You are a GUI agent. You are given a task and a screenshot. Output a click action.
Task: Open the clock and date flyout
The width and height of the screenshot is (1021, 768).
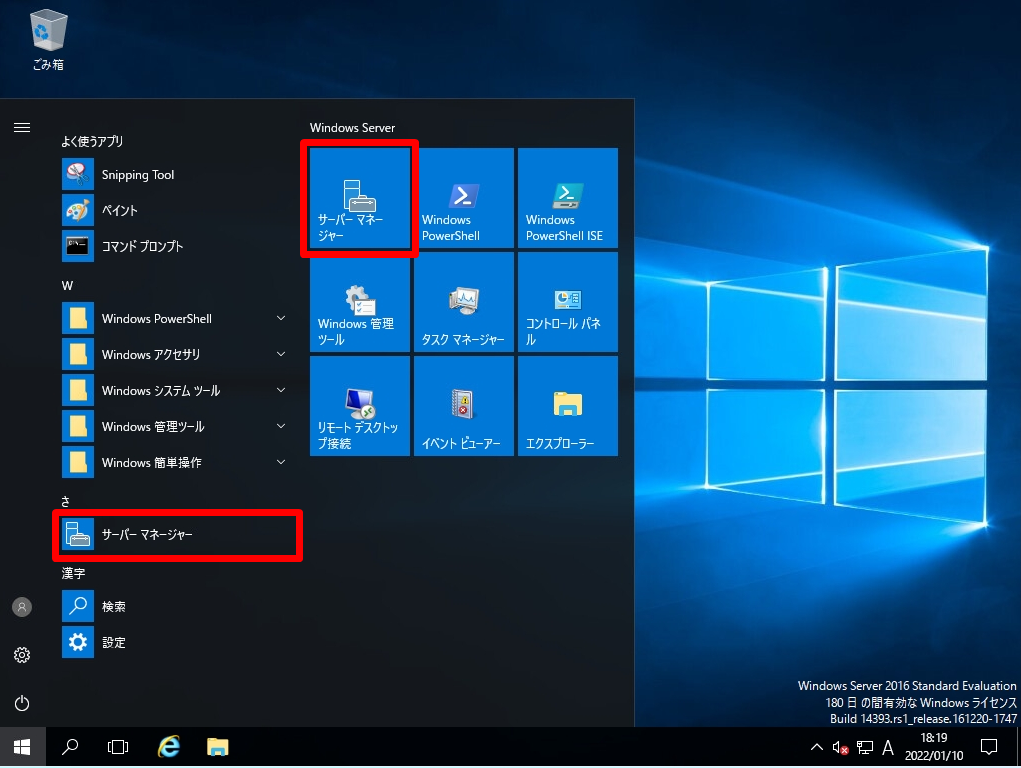934,747
